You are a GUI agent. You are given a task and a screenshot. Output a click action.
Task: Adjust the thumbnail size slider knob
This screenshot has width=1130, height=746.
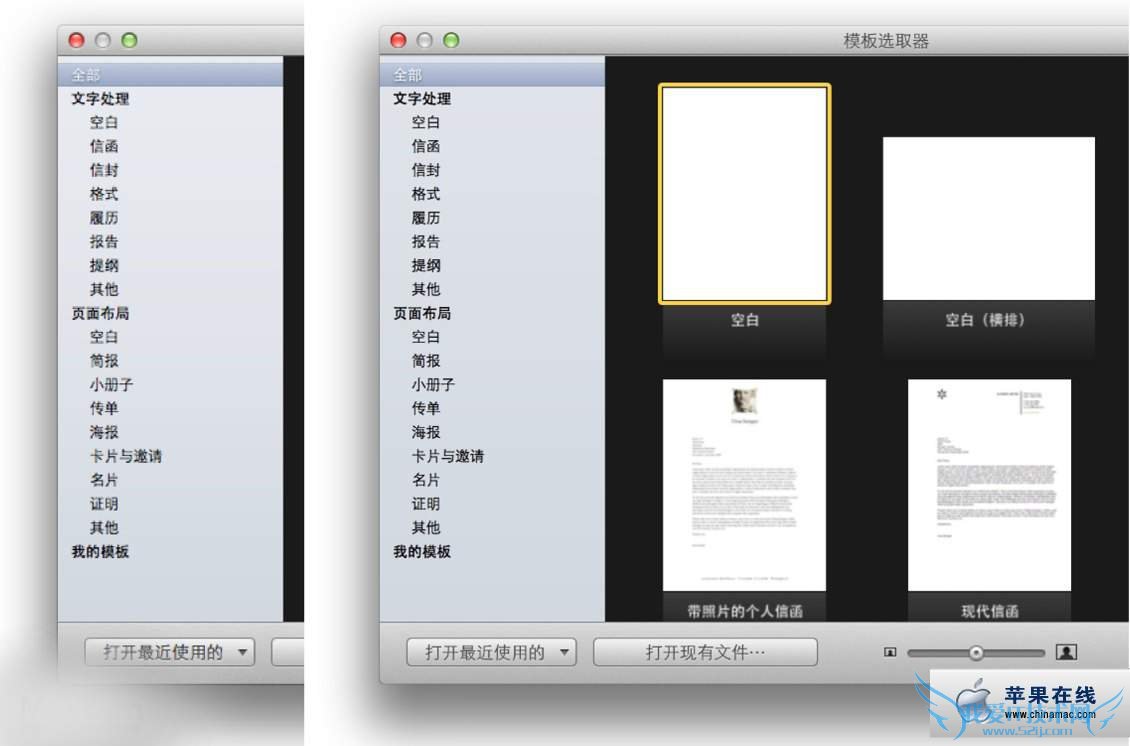pos(975,653)
